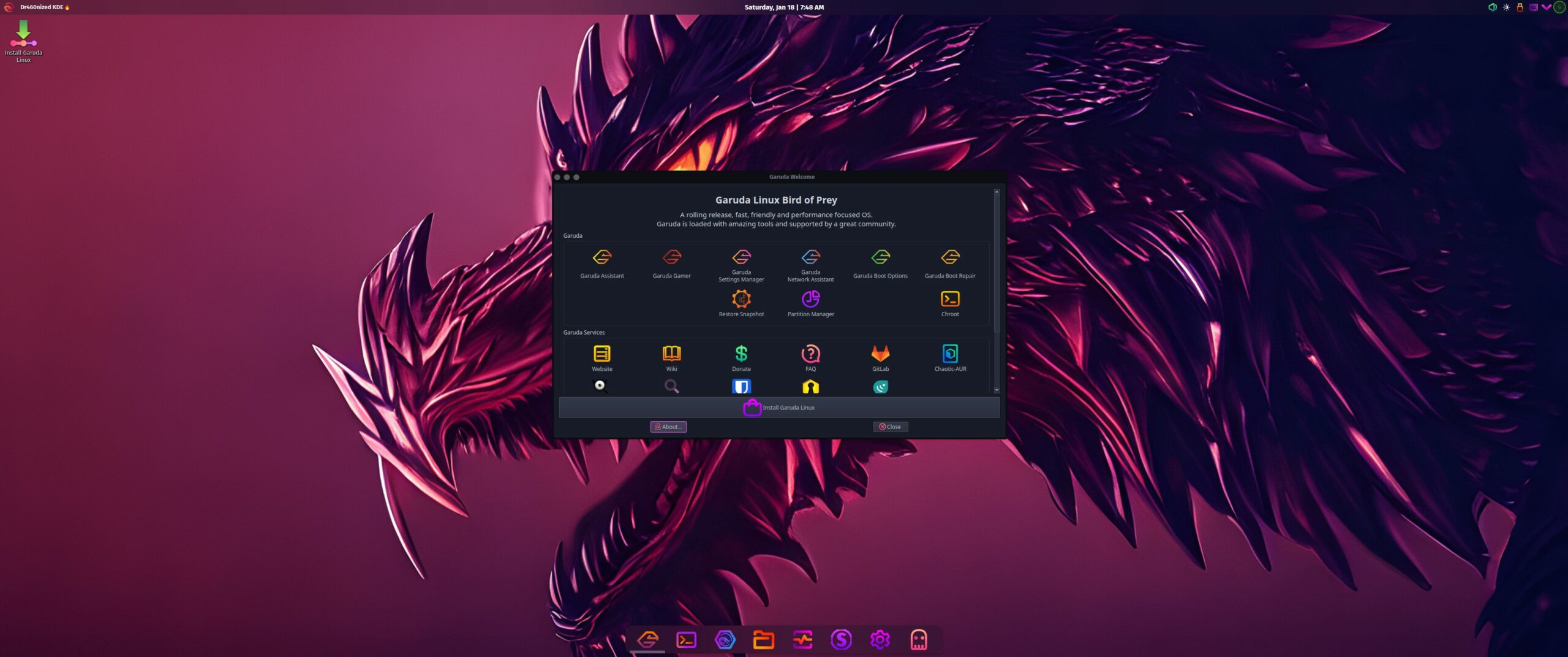Image resolution: width=1568 pixels, height=657 pixels.
Task: Click the green circular icon at panel end
Action: pyautogui.click(x=1559, y=7)
